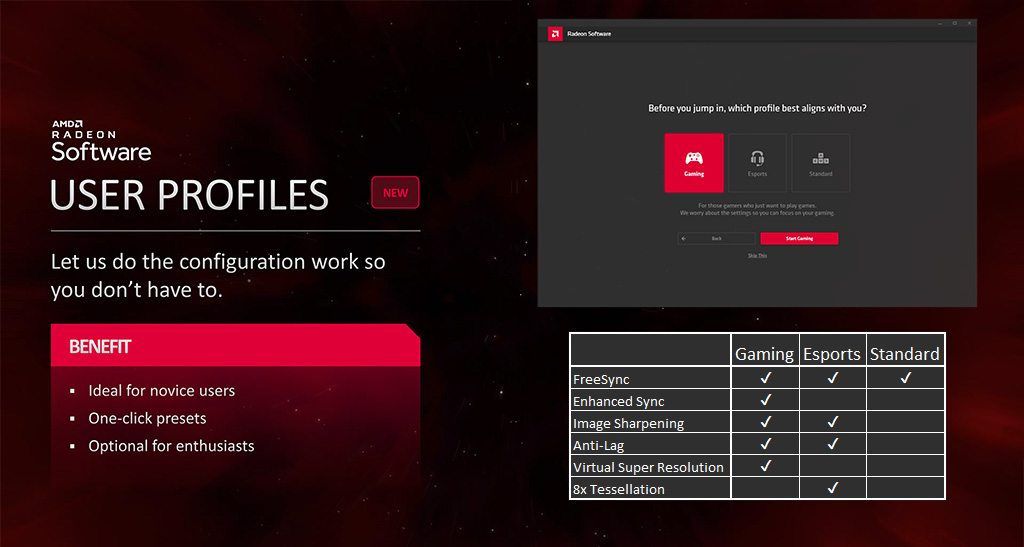Click the 'Optional for enthusiasts' bullet
This screenshot has width=1024, height=547.
pyautogui.click(x=171, y=446)
